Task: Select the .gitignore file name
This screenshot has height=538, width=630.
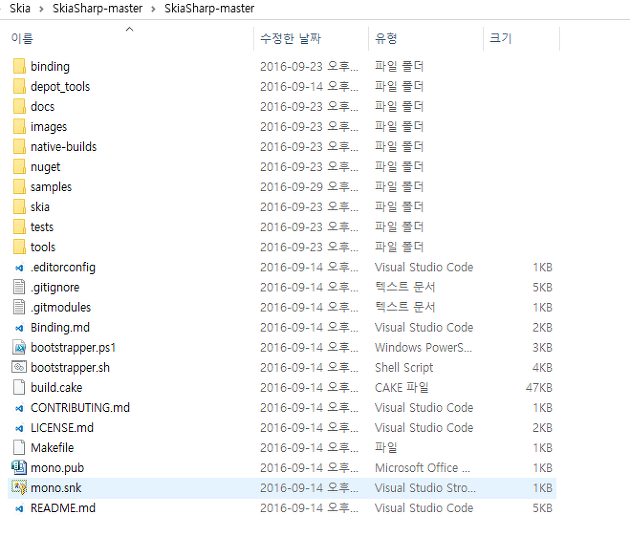Action: tap(55, 288)
